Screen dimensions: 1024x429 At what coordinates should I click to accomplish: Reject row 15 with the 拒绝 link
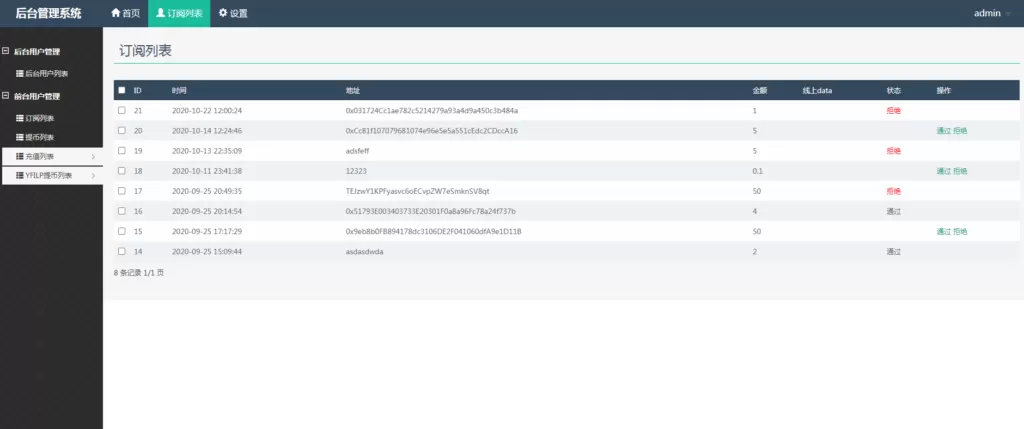(960, 231)
